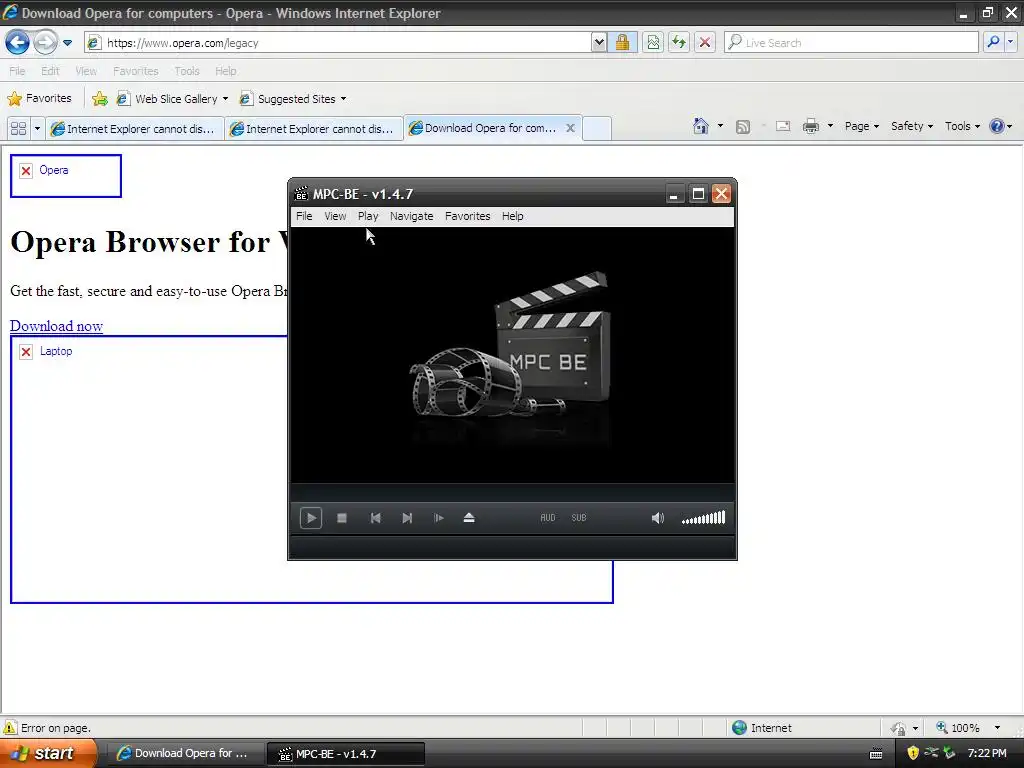Screen dimensions: 1024x768
Task: Click the Print icon
Action: click(x=810, y=126)
